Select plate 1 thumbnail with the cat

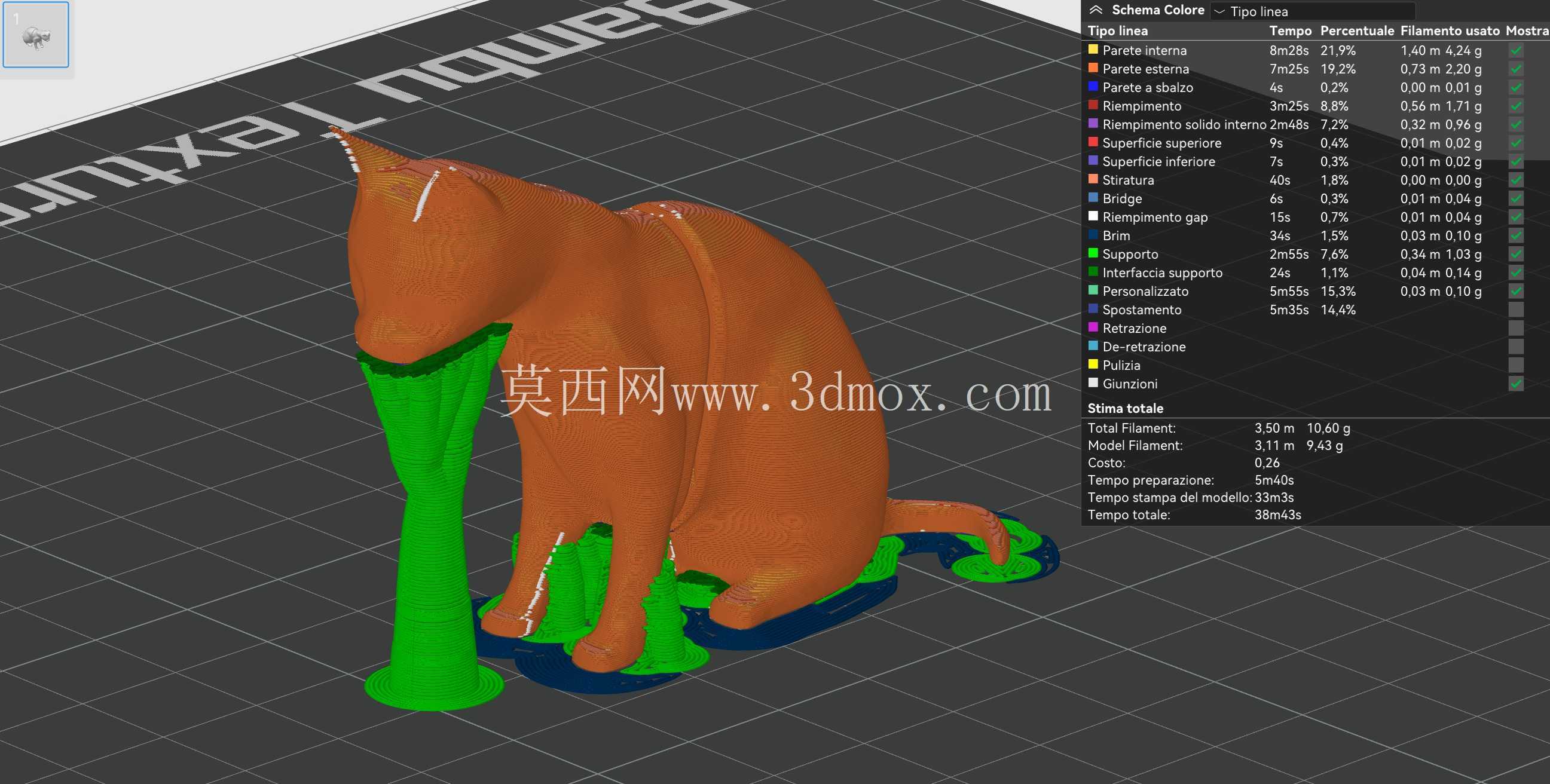point(36,35)
